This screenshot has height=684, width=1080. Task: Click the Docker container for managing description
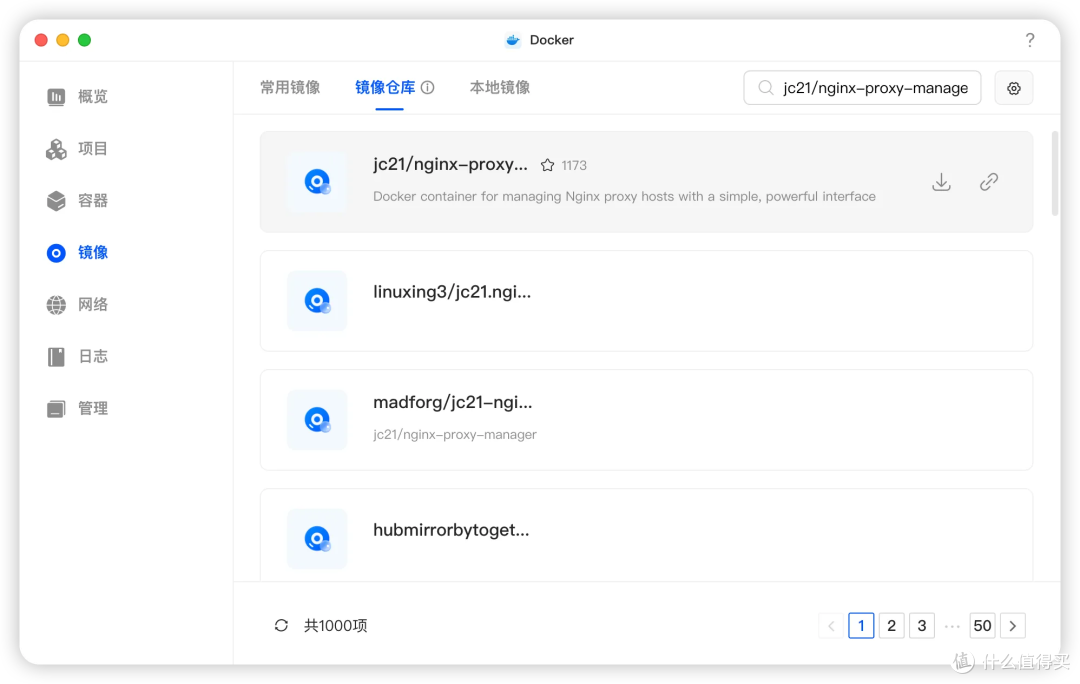point(624,196)
